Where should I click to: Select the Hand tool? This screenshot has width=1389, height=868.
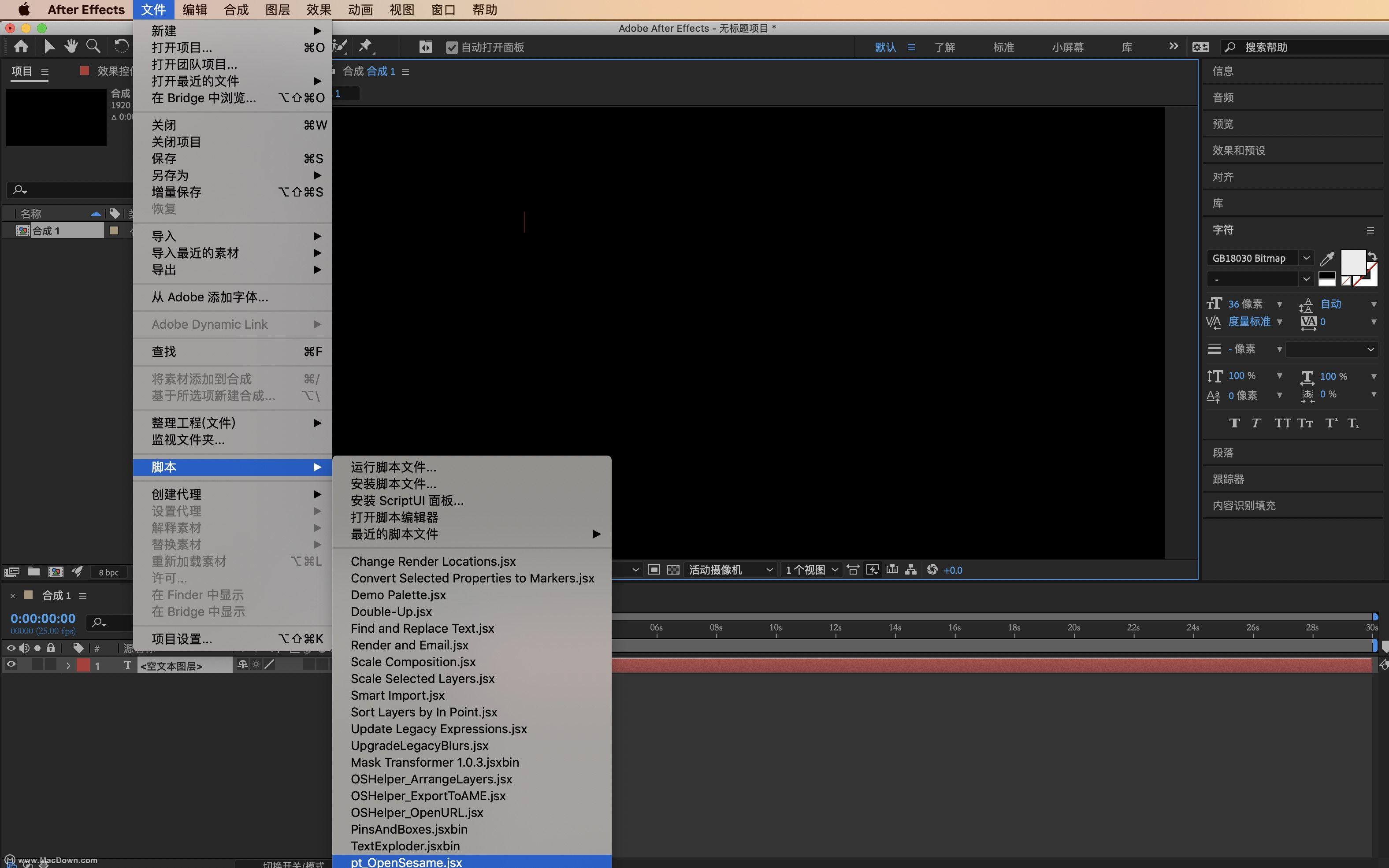click(x=71, y=47)
